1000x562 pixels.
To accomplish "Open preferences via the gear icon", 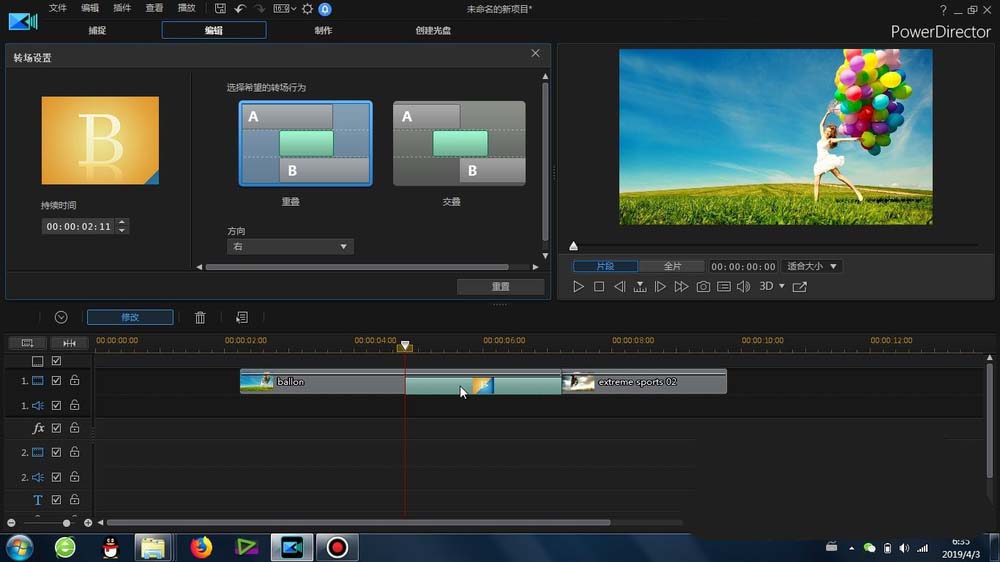I will [x=307, y=8].
